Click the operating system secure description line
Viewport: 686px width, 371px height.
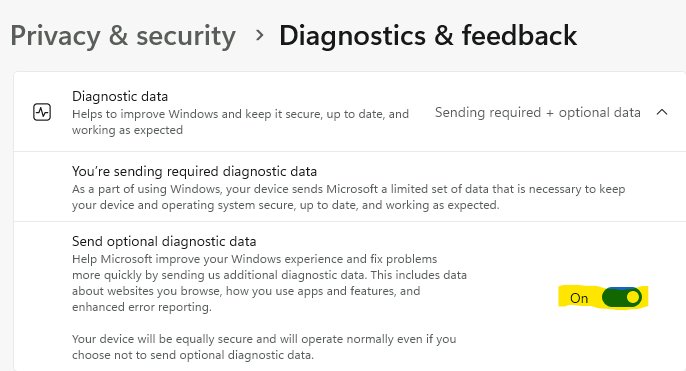[286, 205]
